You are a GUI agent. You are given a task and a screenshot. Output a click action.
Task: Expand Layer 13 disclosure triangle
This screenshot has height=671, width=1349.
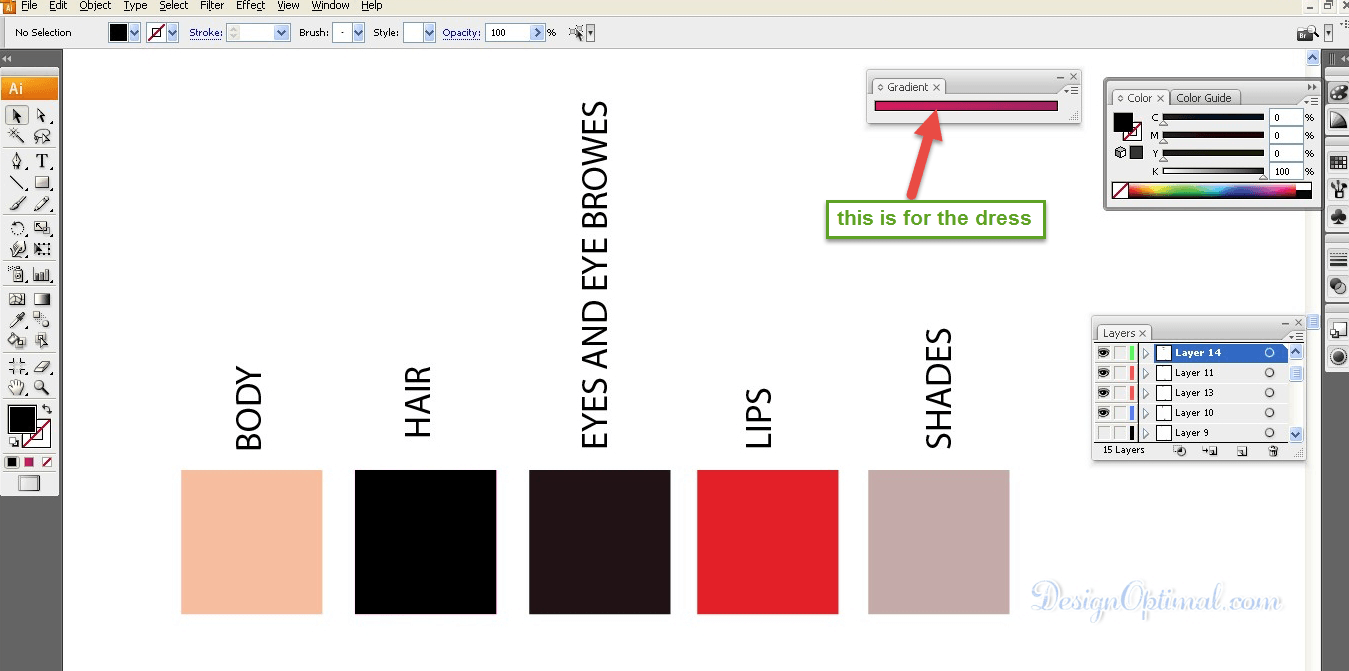click(x=1146, y=393)
